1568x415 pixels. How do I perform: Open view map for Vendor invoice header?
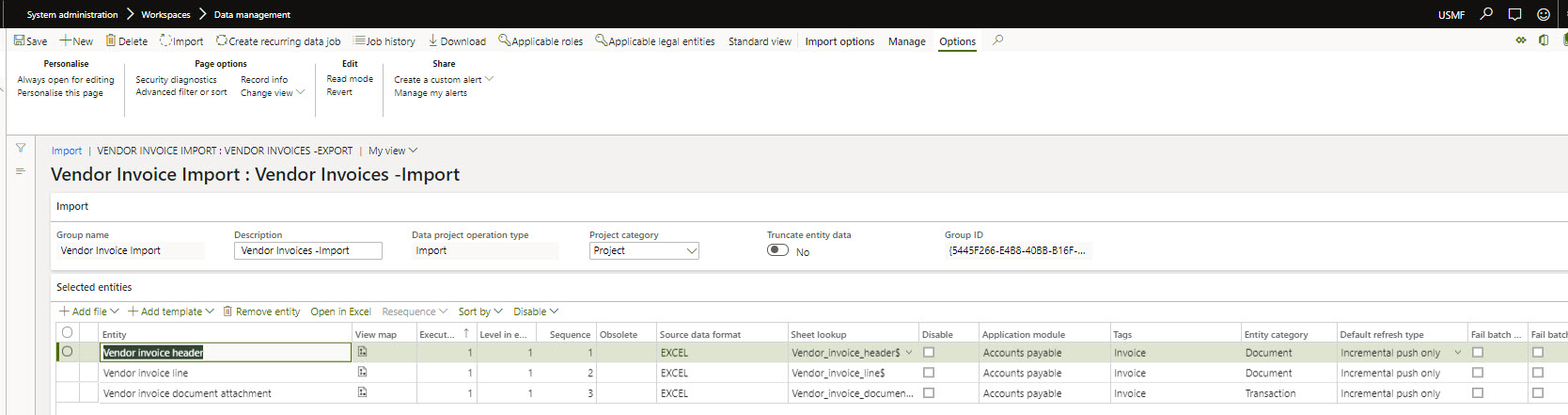(362, 352)
